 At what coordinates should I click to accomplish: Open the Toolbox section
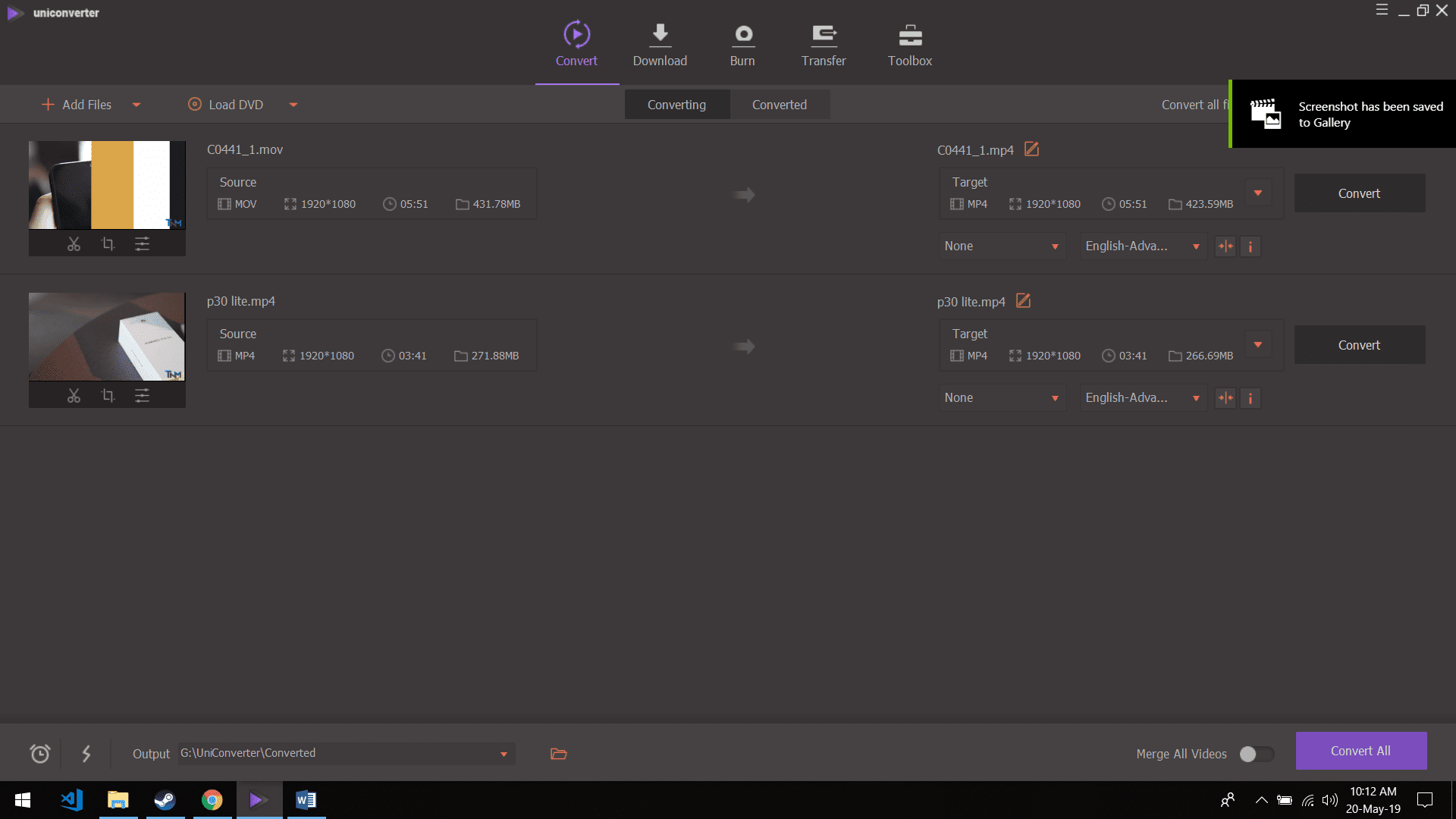point(909,45)
